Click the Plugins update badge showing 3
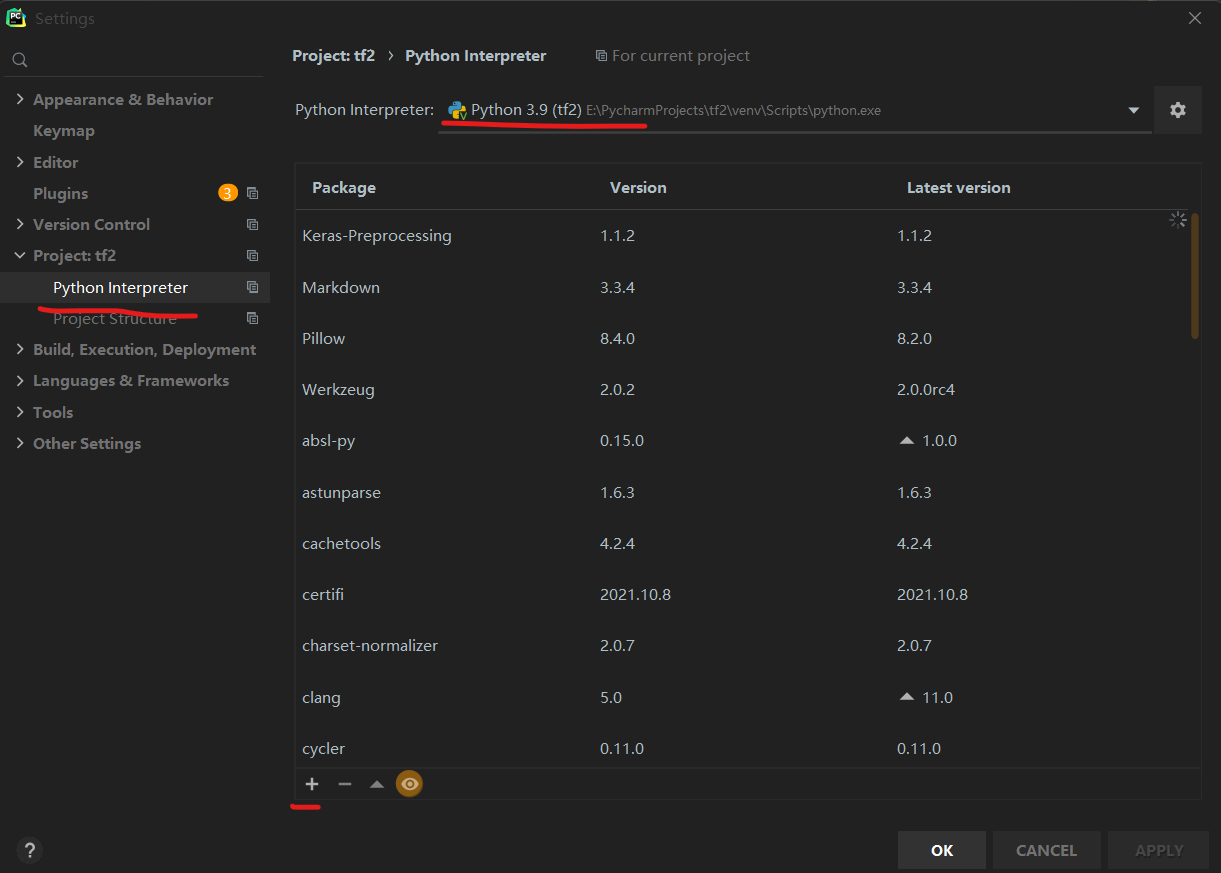This screenshot has width=1221, height=873. tap(228, 193)
